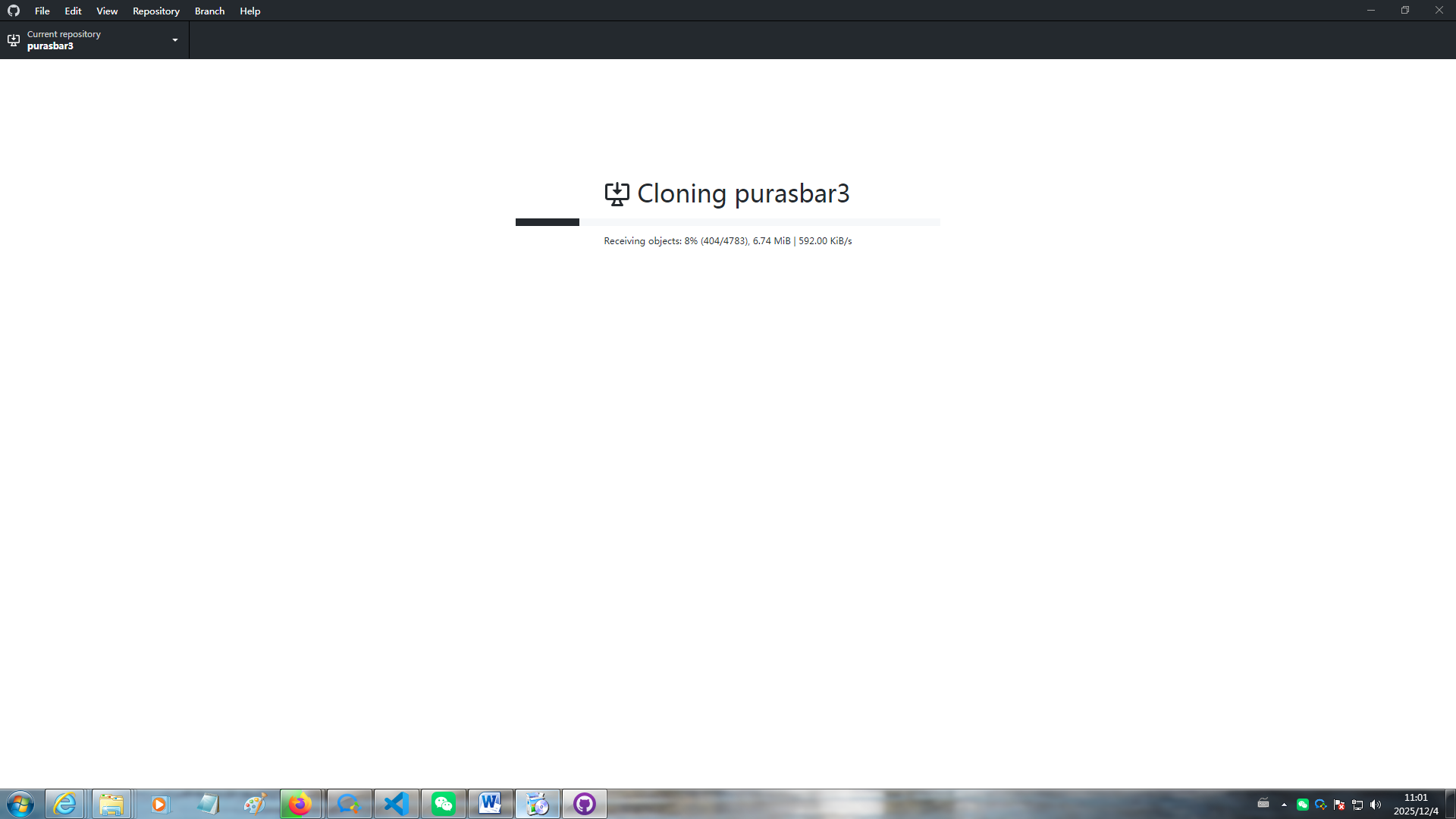Viewport: 1456px width, 819px height.
Task: Open Visual Studio Code from taskbar
Action: 396,804
